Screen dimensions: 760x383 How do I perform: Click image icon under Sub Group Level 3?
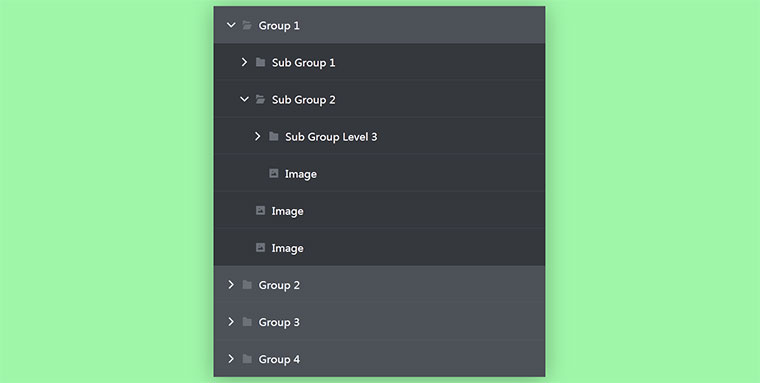pyautogui.click(x=274, y=173)
